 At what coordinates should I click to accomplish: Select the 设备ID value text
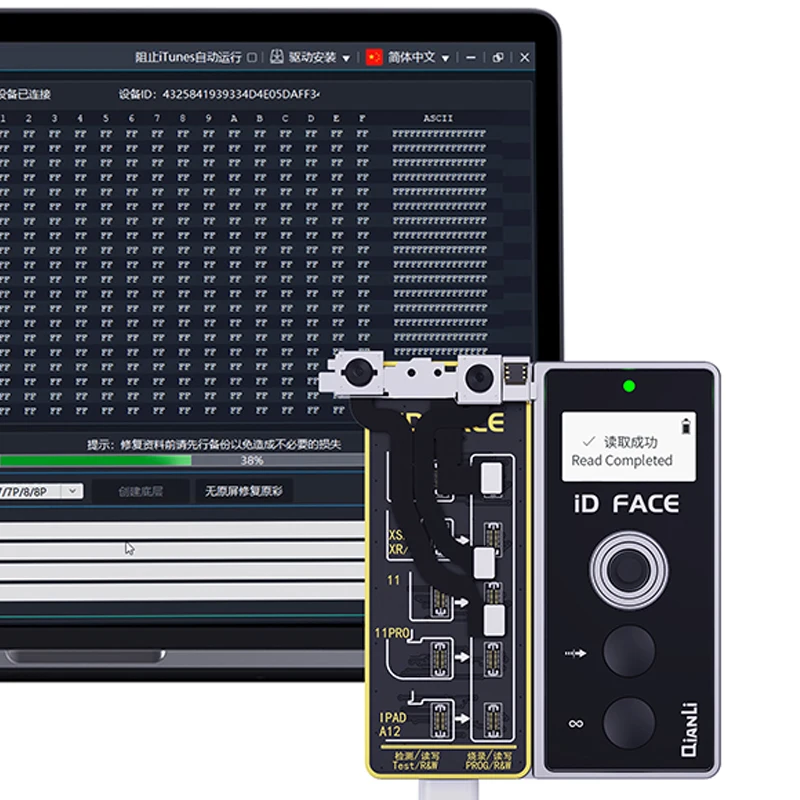coord(240,94)
